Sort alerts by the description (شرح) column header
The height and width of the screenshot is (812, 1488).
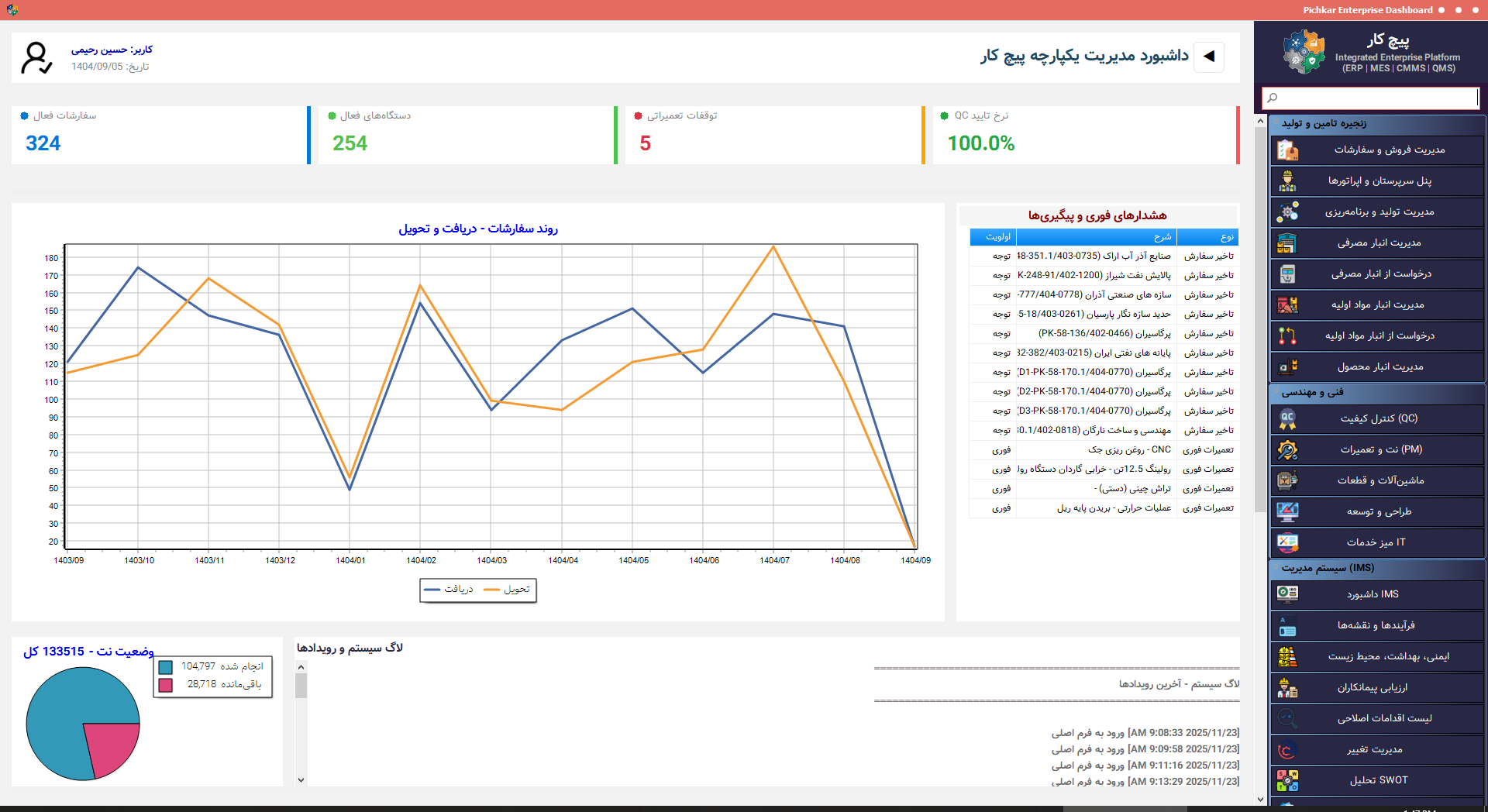tap(1096, 237)
